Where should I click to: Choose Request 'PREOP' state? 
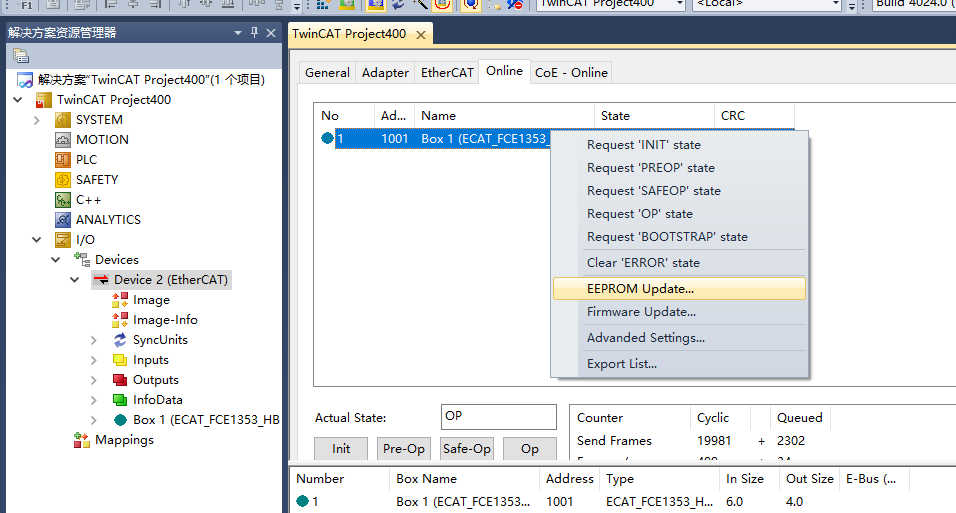(679, 168)
